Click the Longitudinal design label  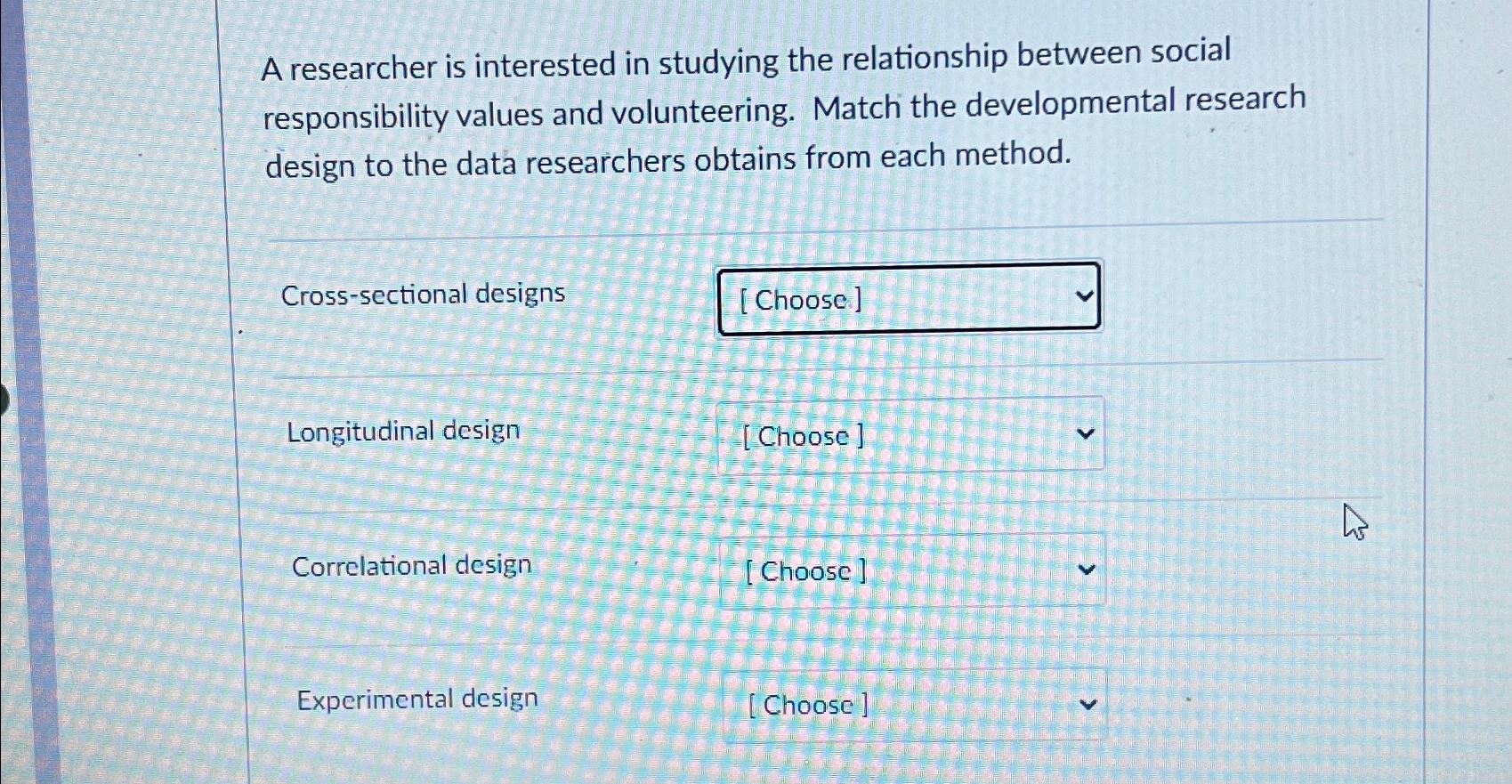tap(404, 431)
